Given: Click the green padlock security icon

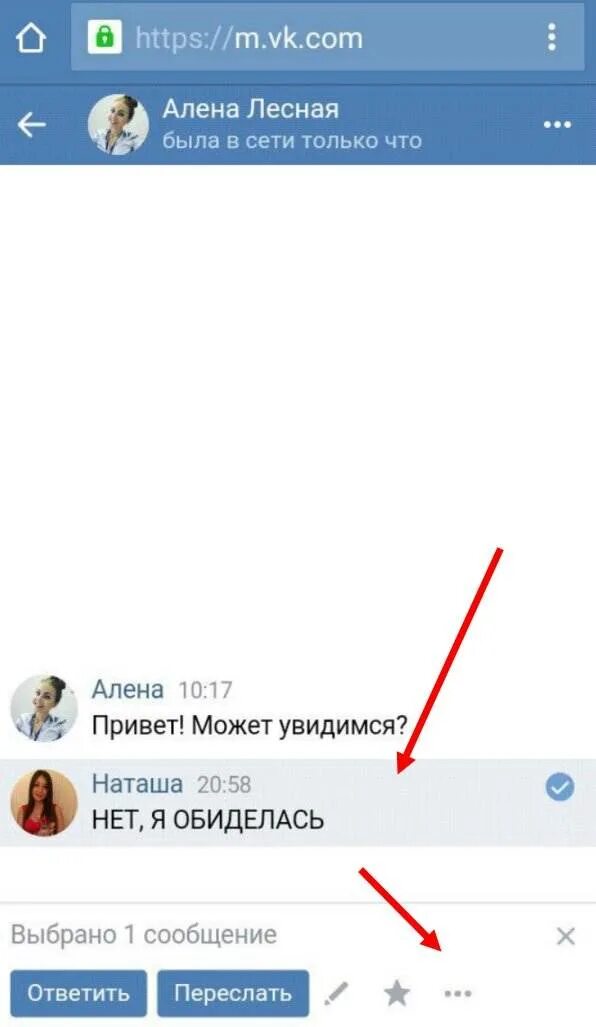Looking at the screenshot, I should pyautogui.click(x=104, y=37).
